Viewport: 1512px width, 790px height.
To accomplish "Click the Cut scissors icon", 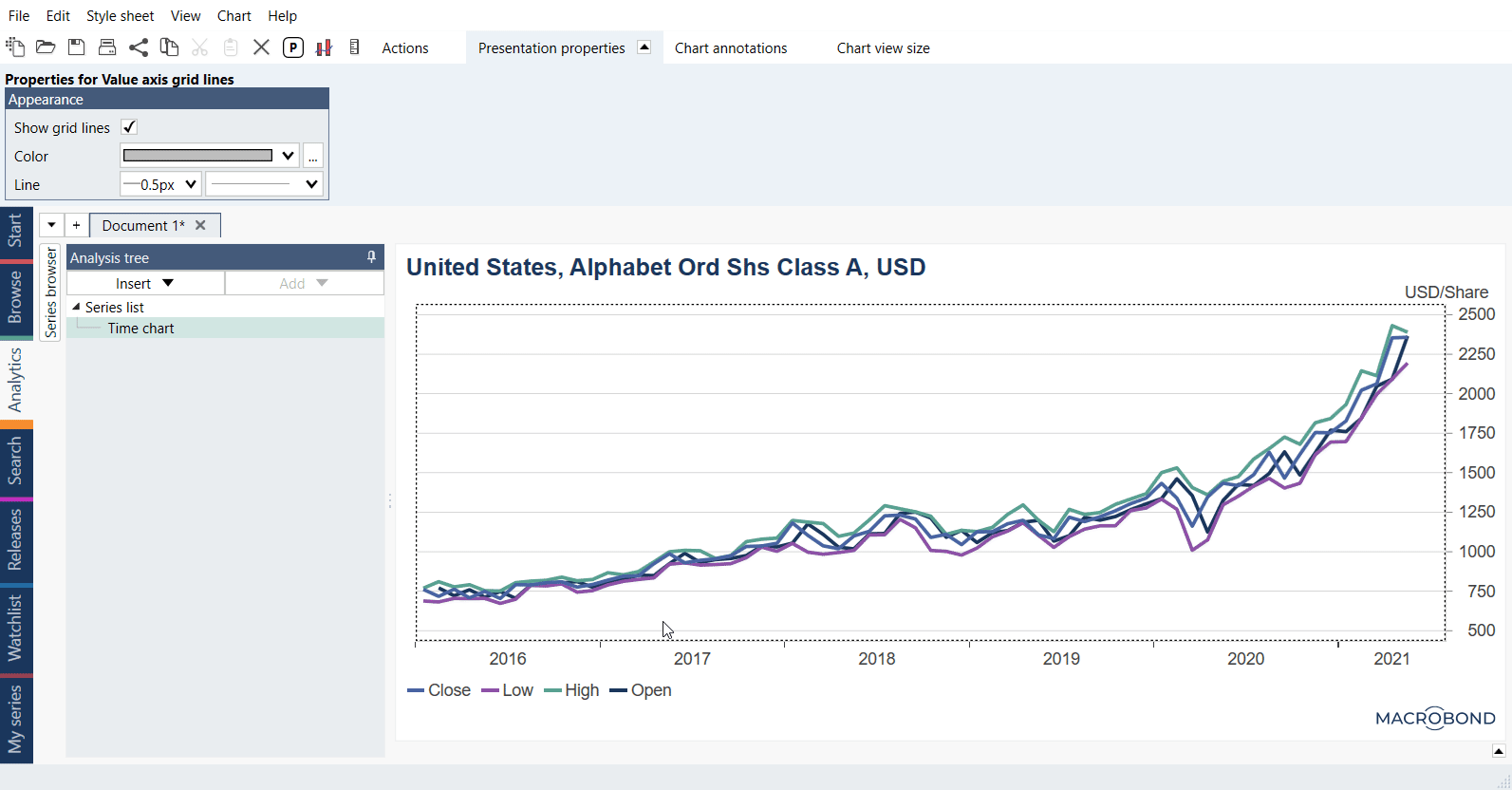I will click(x=199, y=47).
